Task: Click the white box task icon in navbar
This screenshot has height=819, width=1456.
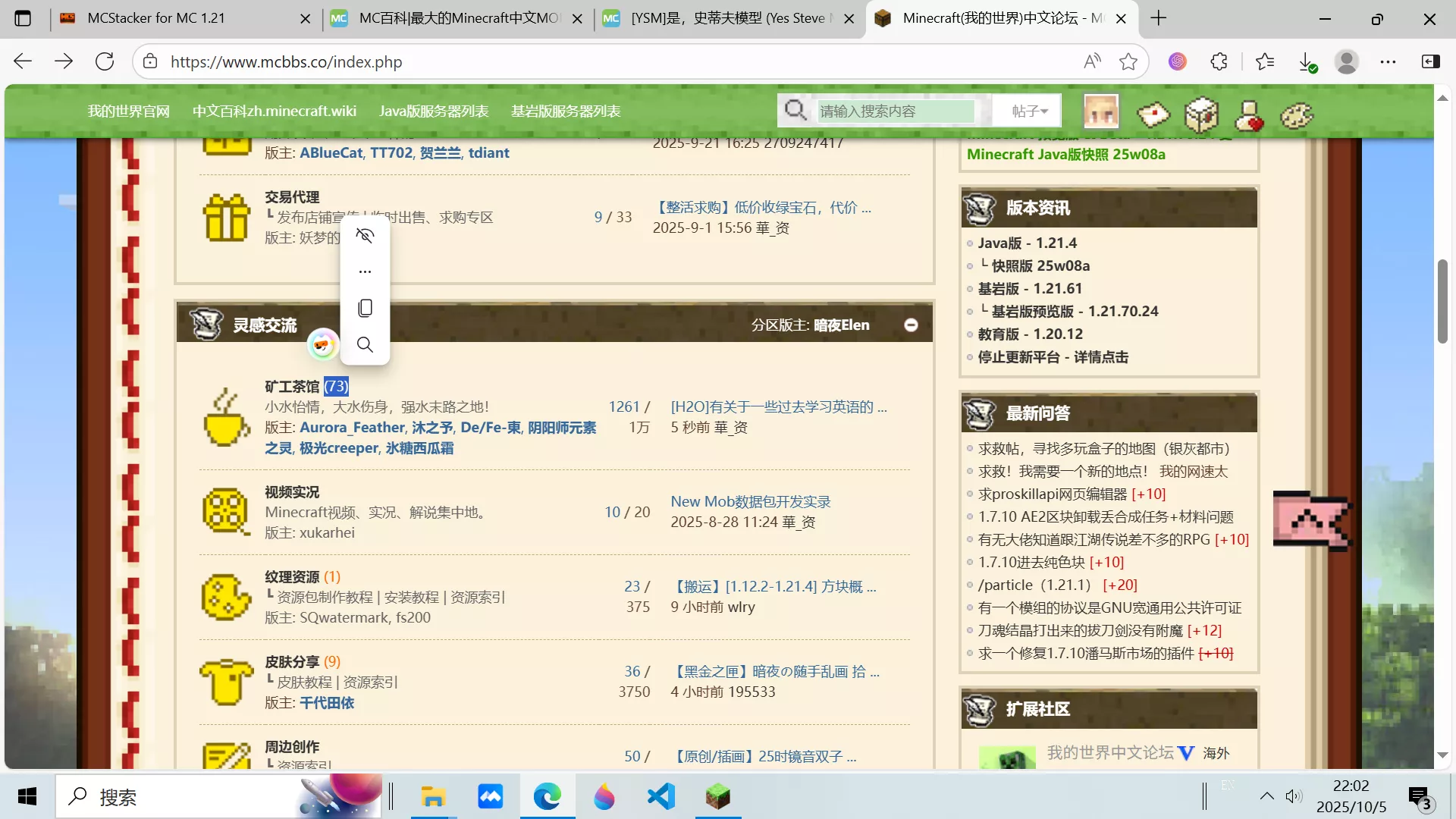Action: 1200,114
